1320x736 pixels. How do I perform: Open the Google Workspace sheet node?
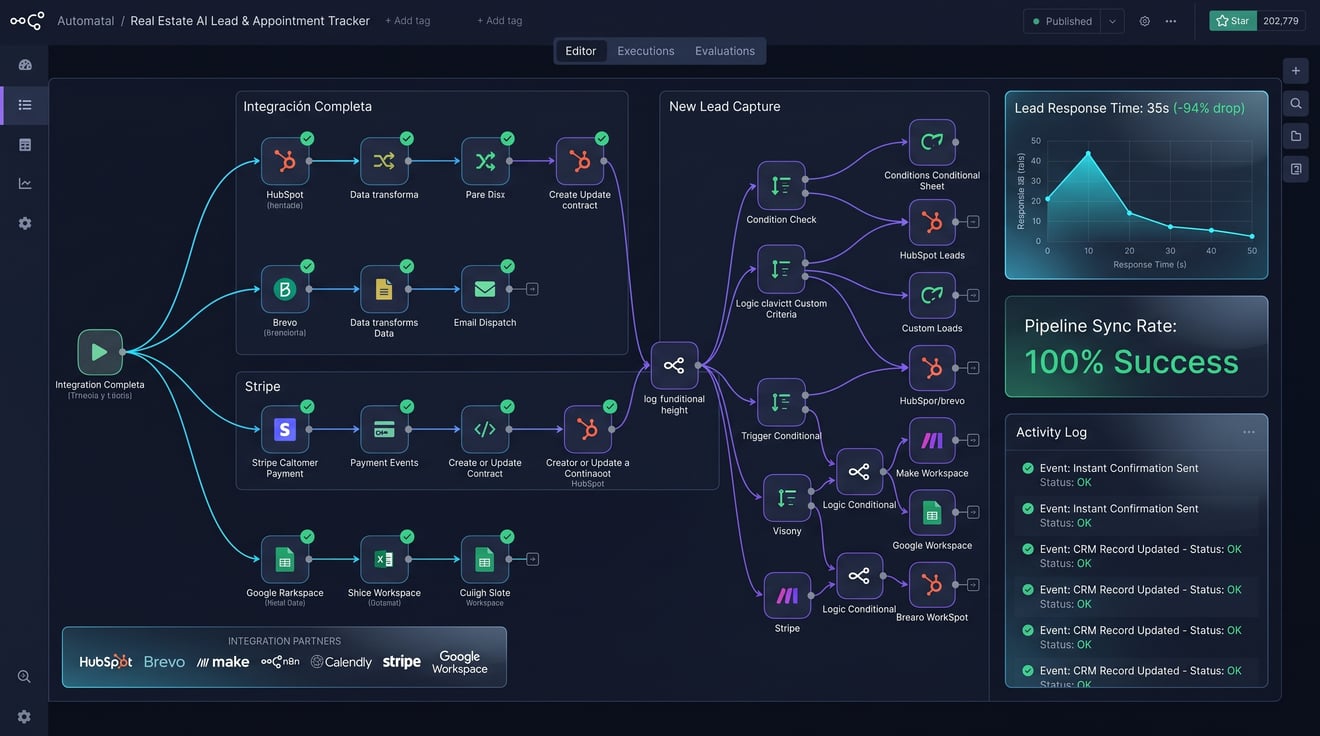932,512
